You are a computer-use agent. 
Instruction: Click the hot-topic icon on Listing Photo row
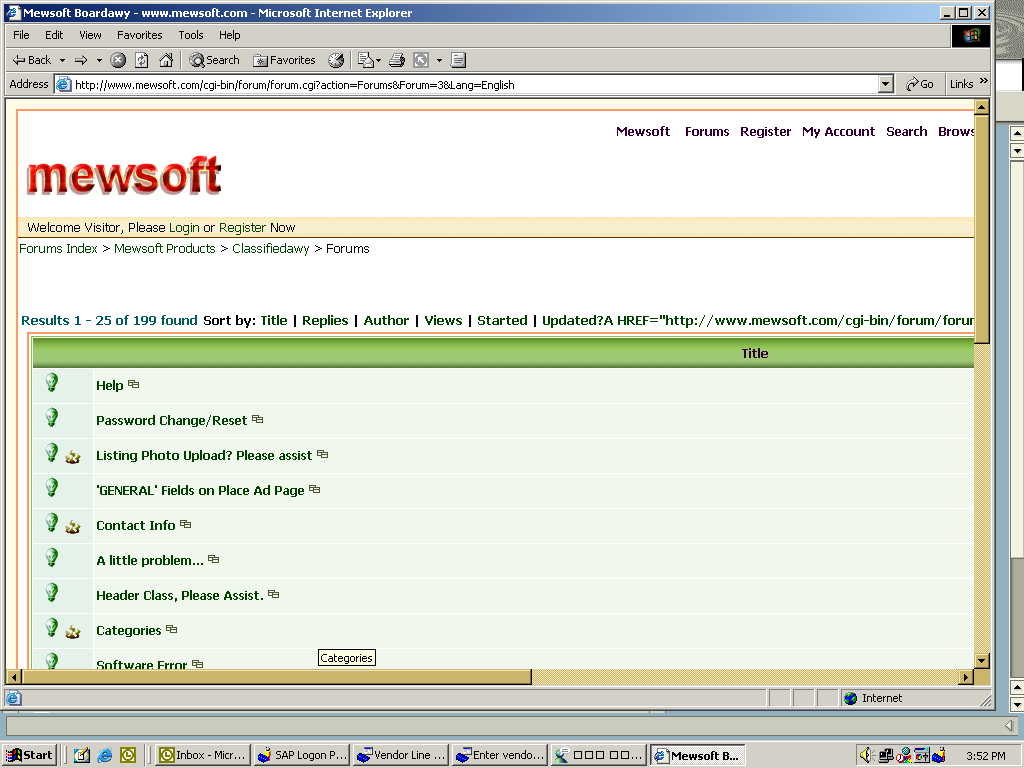click(72, 456)
